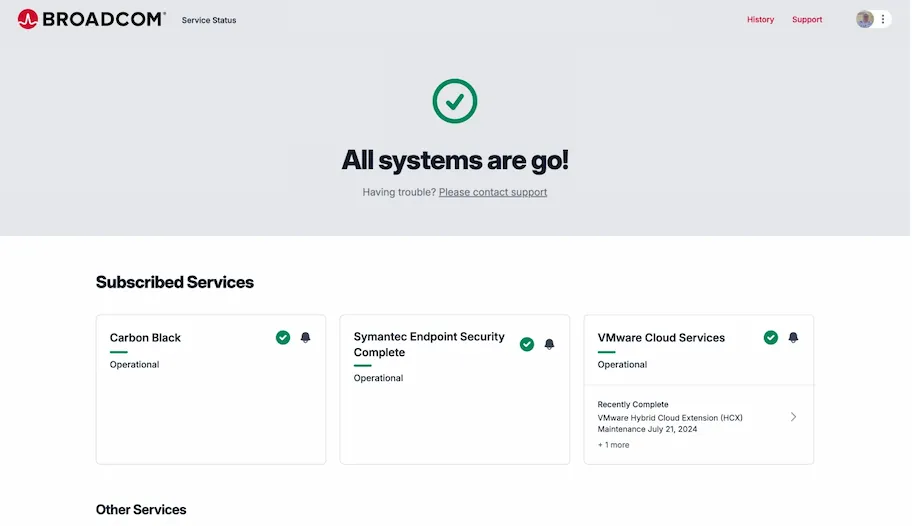
Task: Click Symantec Endpoint Security green status checkmark
Action: click(x=527, y=344)
